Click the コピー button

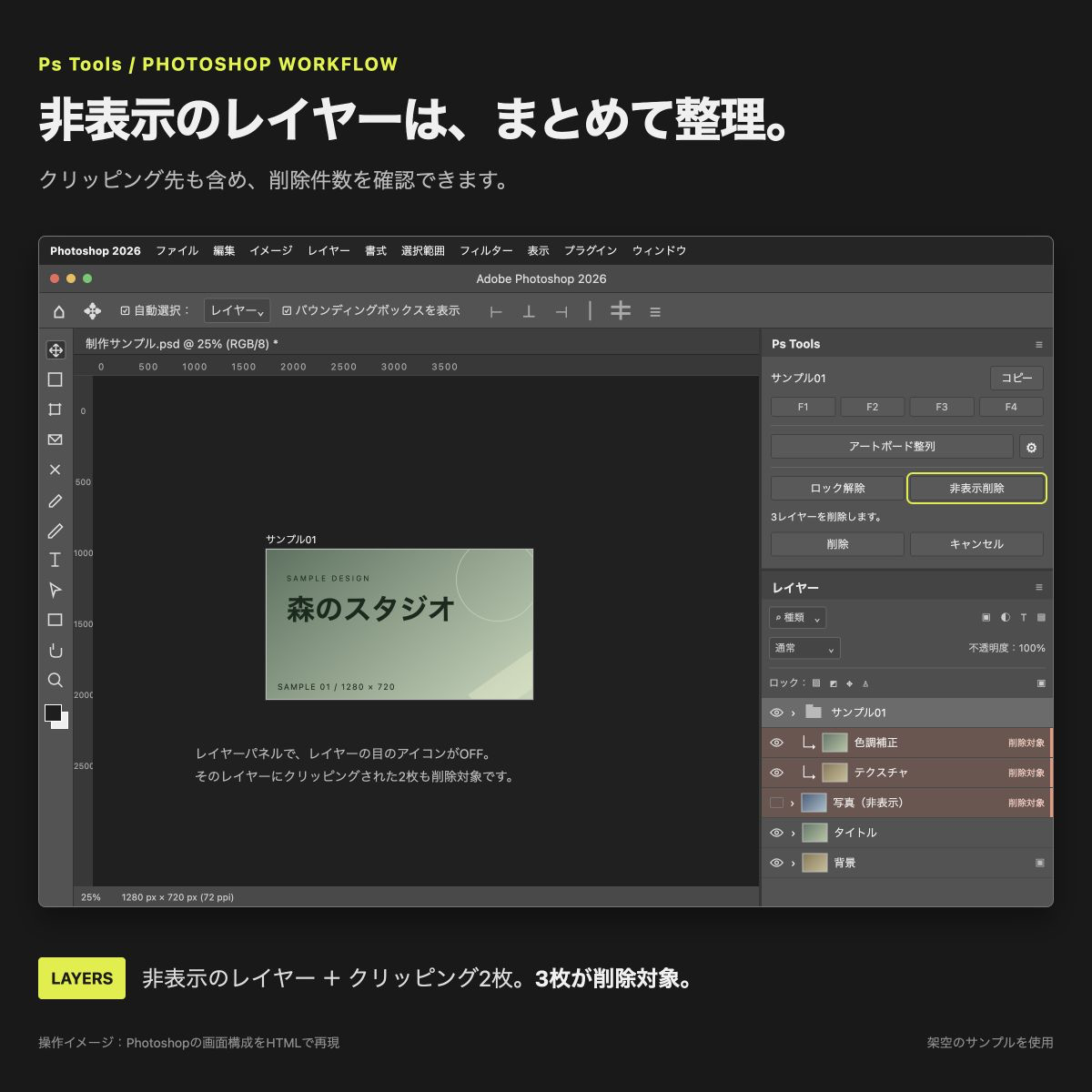point(1016,378)
